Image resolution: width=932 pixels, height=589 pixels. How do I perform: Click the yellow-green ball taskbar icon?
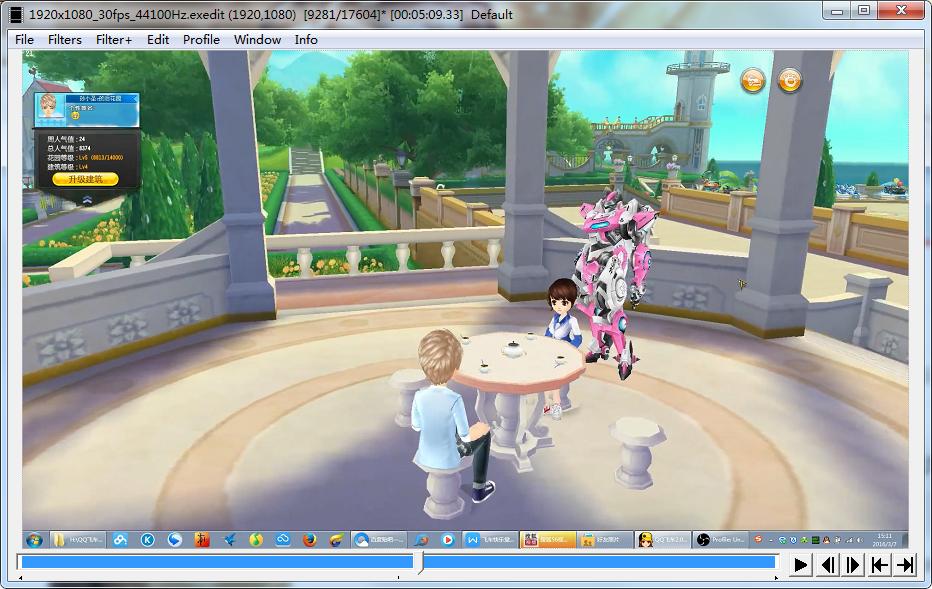tap(256, 540)
